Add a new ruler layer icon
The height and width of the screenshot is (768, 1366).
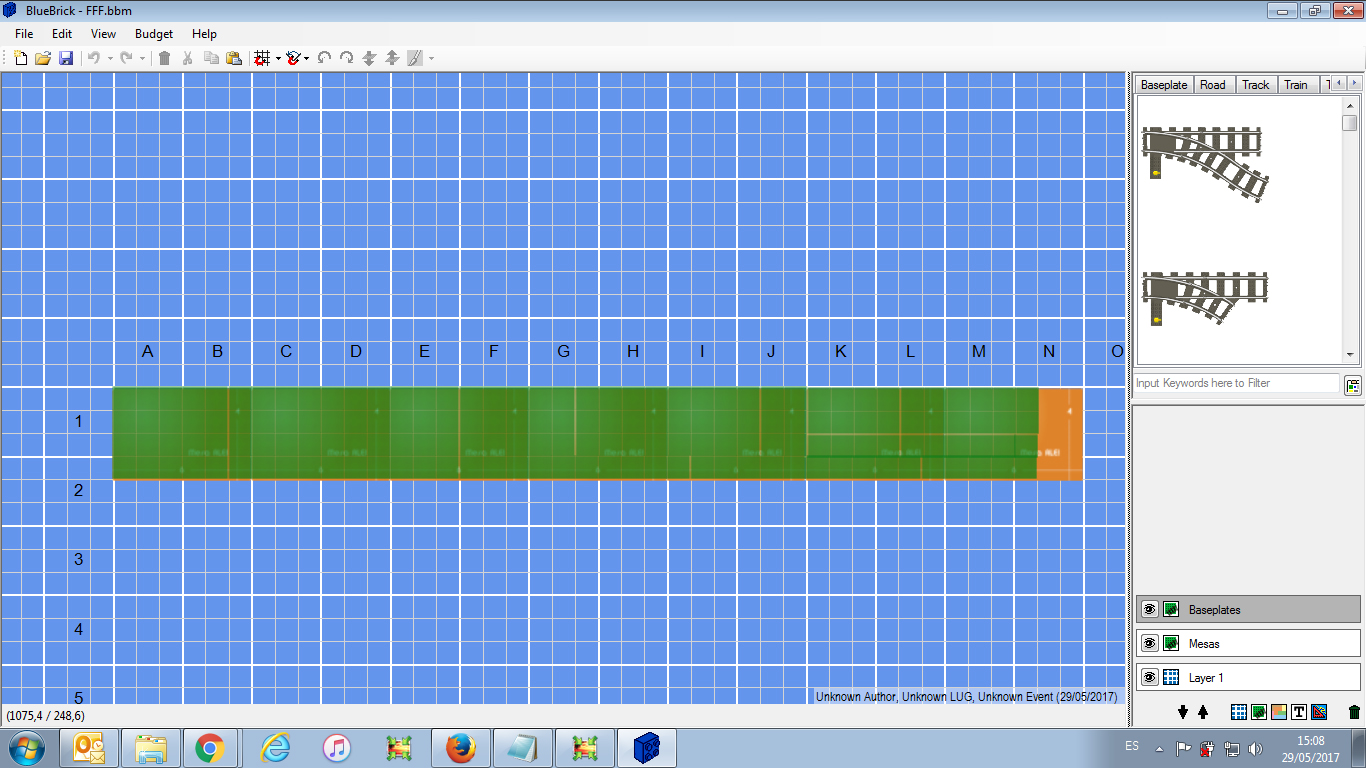point(1319,712)
